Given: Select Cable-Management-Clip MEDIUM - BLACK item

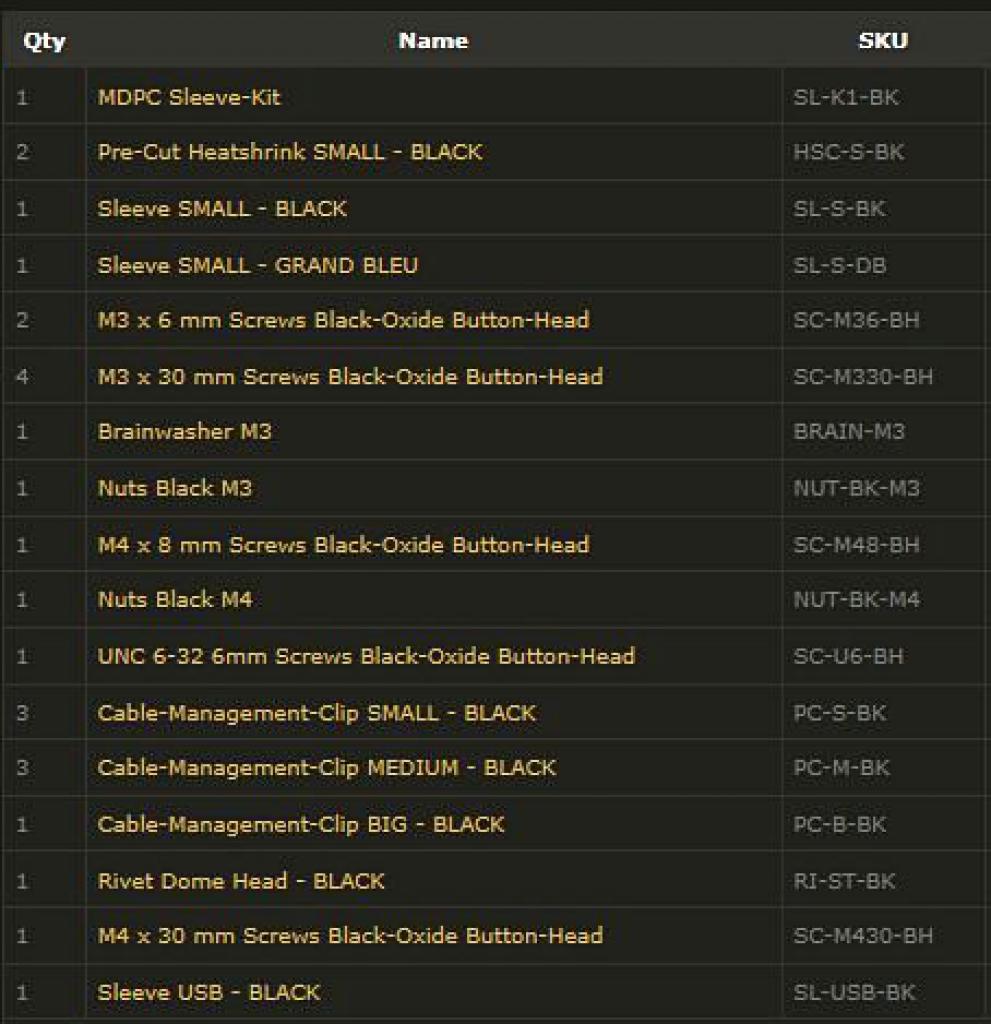Looking at the screenshot, I should [327, 767].
